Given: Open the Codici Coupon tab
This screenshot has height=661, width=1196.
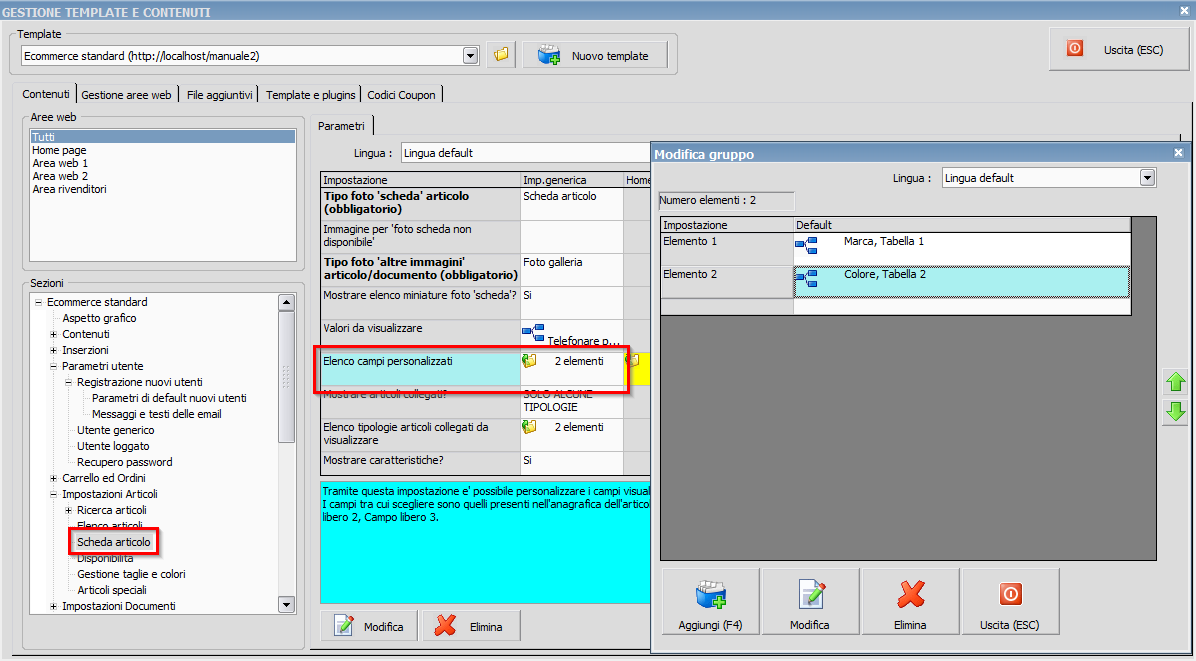Looking at the screenshot, I should tap(401, 95).
